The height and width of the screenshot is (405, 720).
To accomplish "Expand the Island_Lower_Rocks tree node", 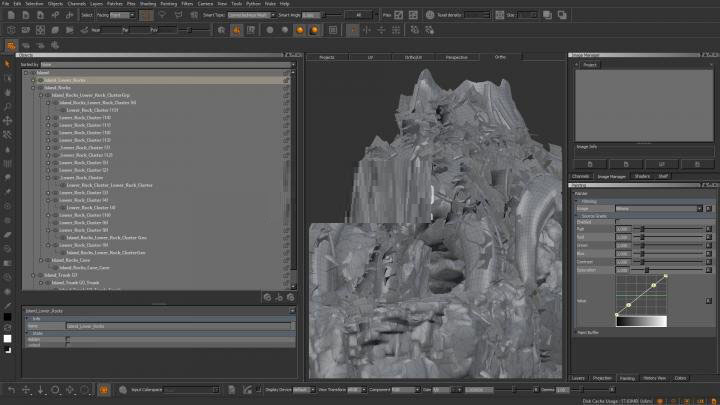I will (x=33, y=80).
